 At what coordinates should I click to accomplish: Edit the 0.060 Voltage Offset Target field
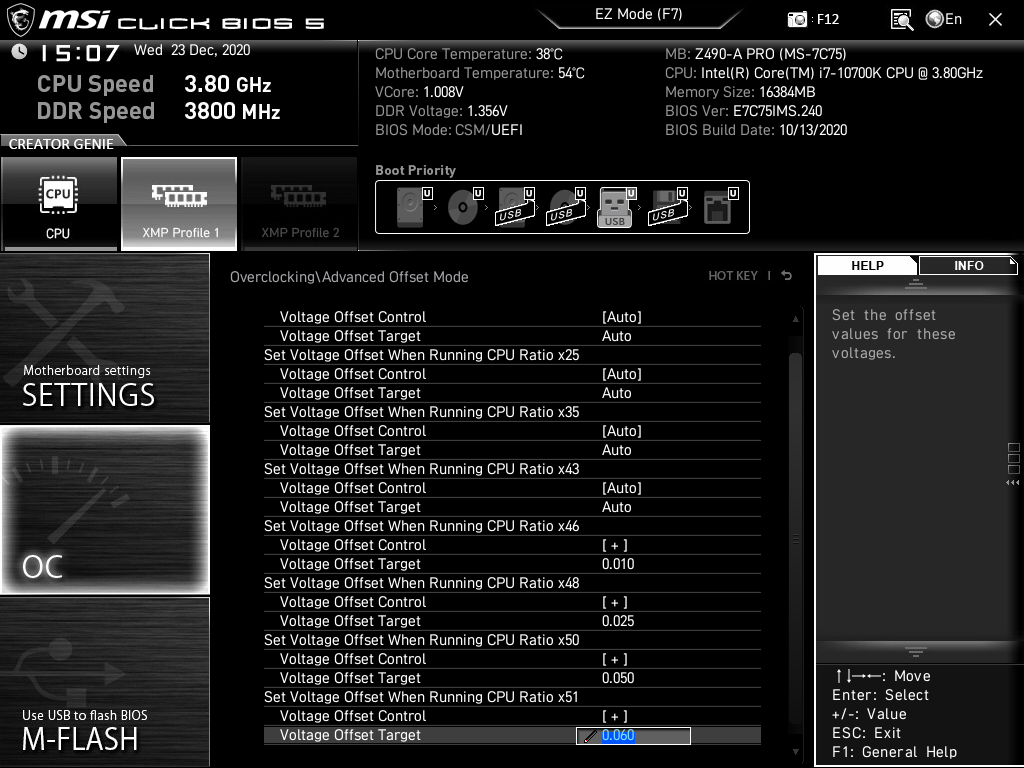633,735
